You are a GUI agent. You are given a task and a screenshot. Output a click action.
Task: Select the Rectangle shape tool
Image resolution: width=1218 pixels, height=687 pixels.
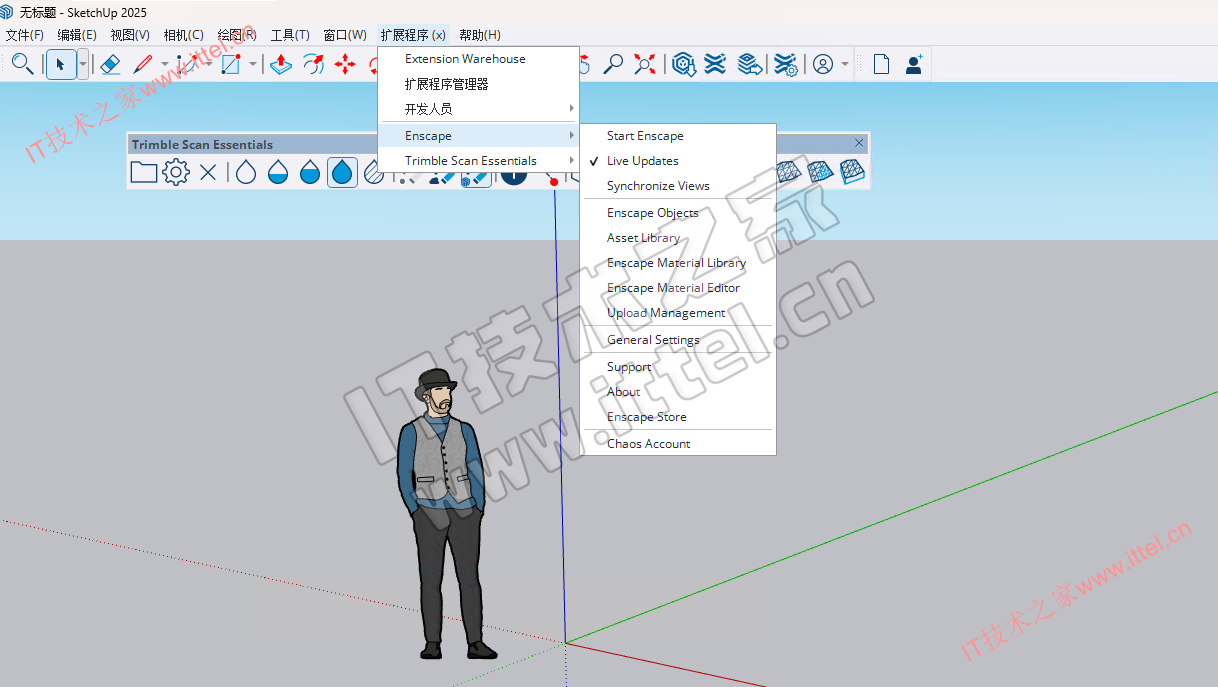click(231, 65)
